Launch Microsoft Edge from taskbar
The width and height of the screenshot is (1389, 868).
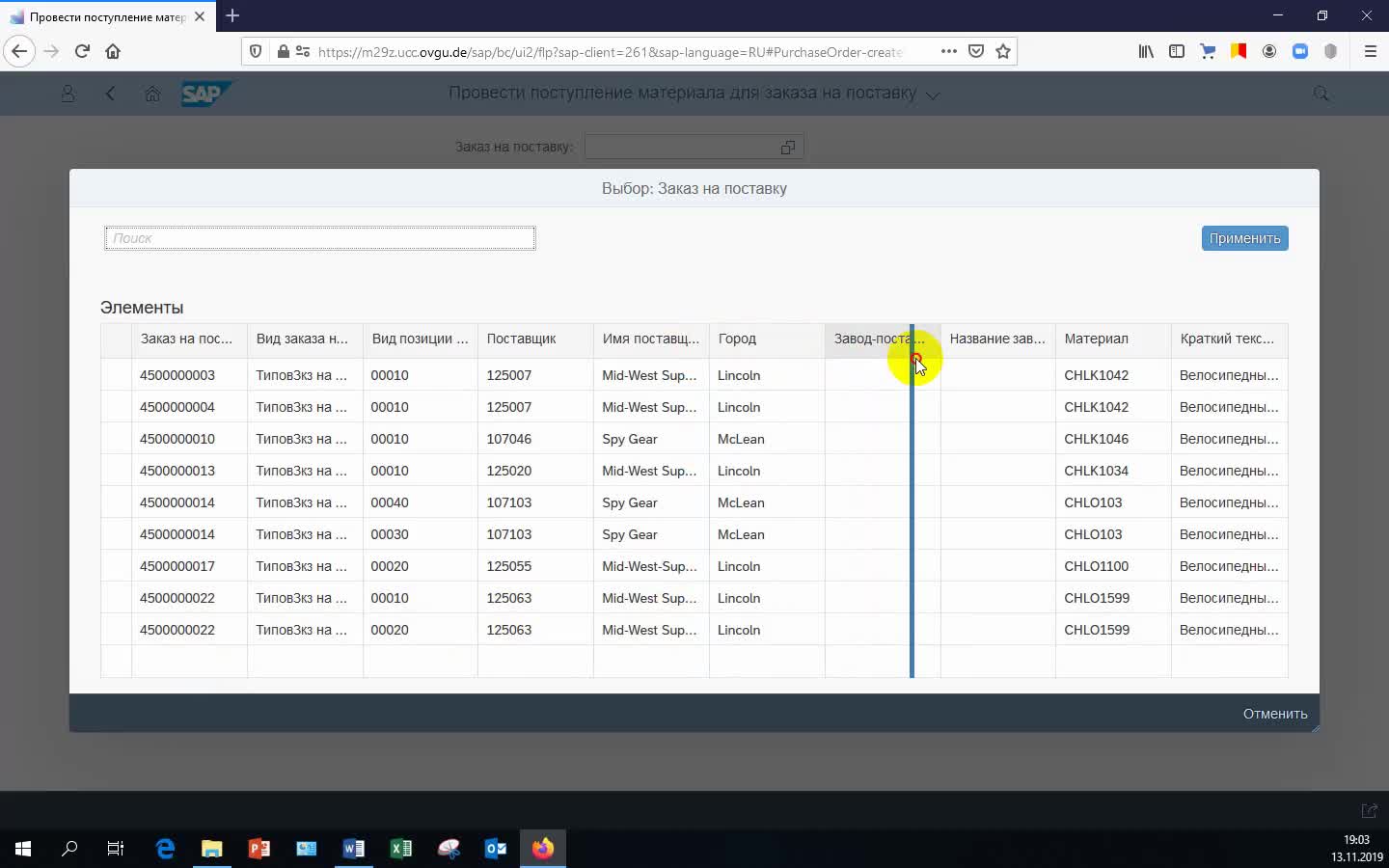(165, 849)
